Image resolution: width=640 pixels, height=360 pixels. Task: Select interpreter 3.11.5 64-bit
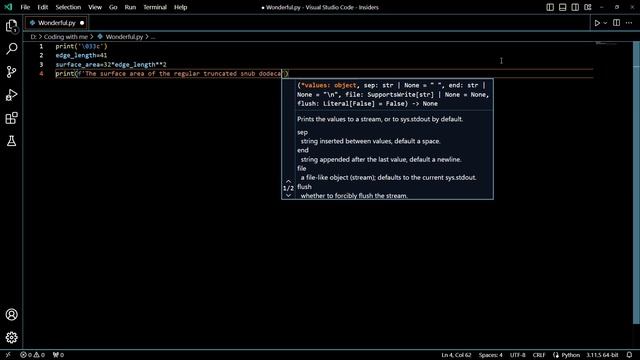(x=602, y=355)
